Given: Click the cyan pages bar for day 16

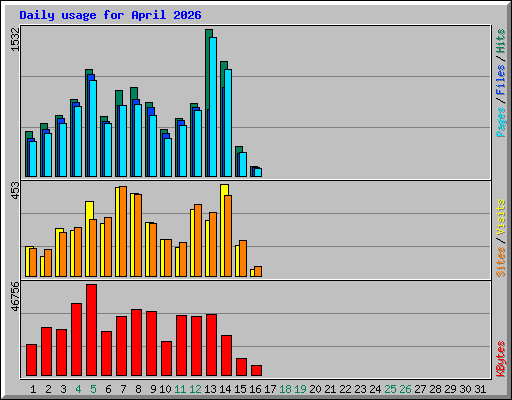Looking at the screenshot, I should (258, 173).
